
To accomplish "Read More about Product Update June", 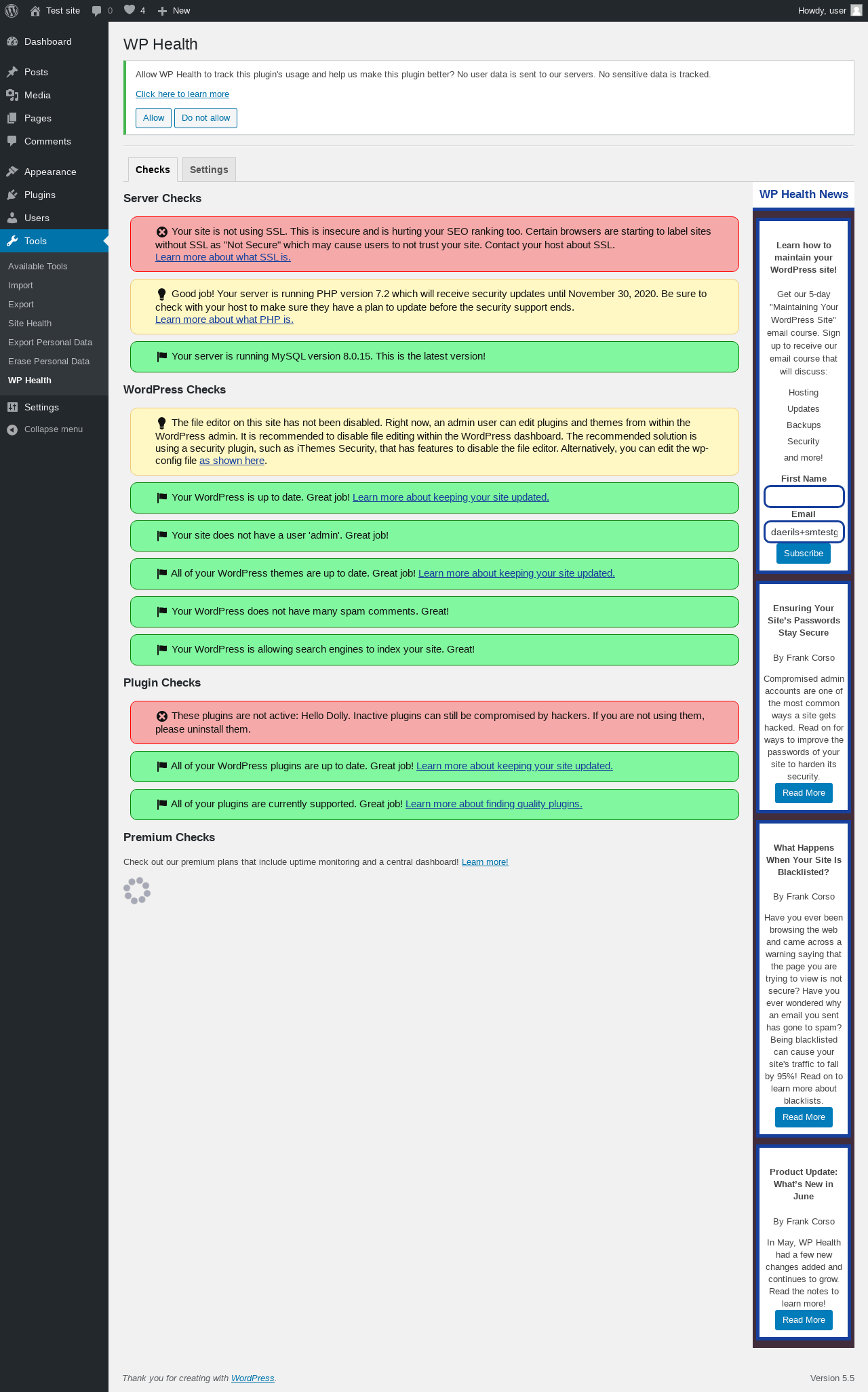I will coord(804,1320).
